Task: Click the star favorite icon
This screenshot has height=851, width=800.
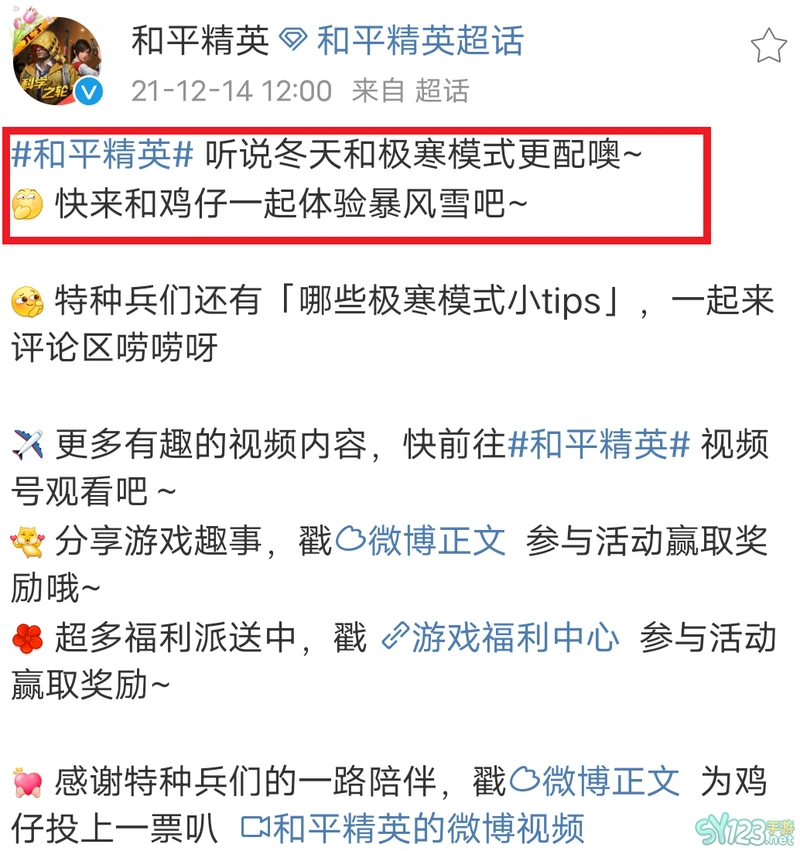Action: point(769,46)
